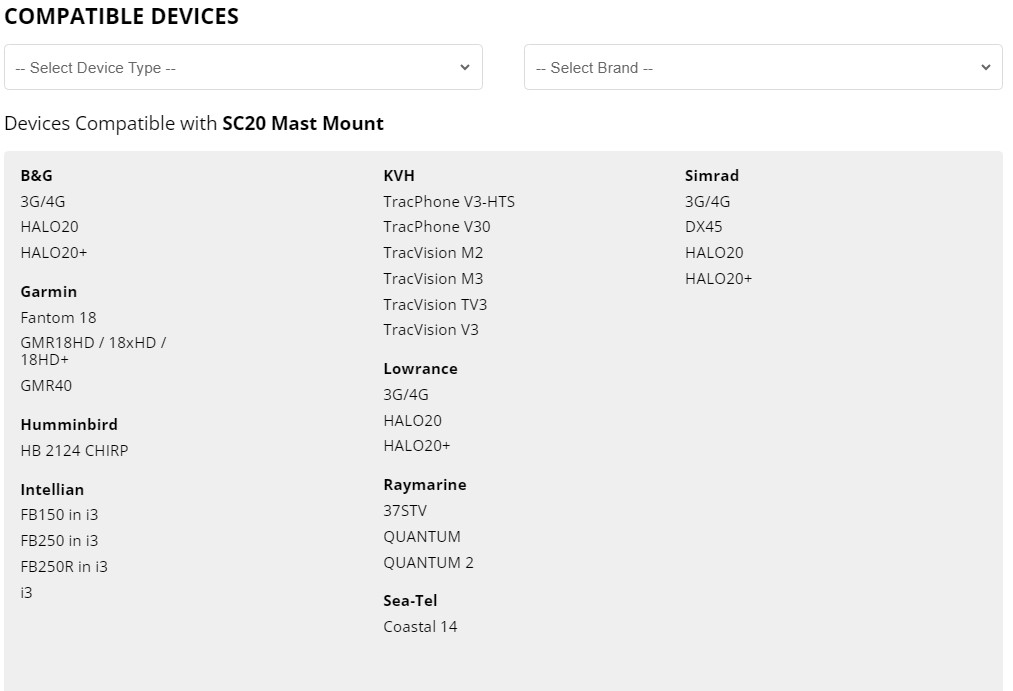Open the Sea-Tel Coastal 14 link
This screenshot has width=1013, height=691.
pyautogui.click(x=420, y=626)
